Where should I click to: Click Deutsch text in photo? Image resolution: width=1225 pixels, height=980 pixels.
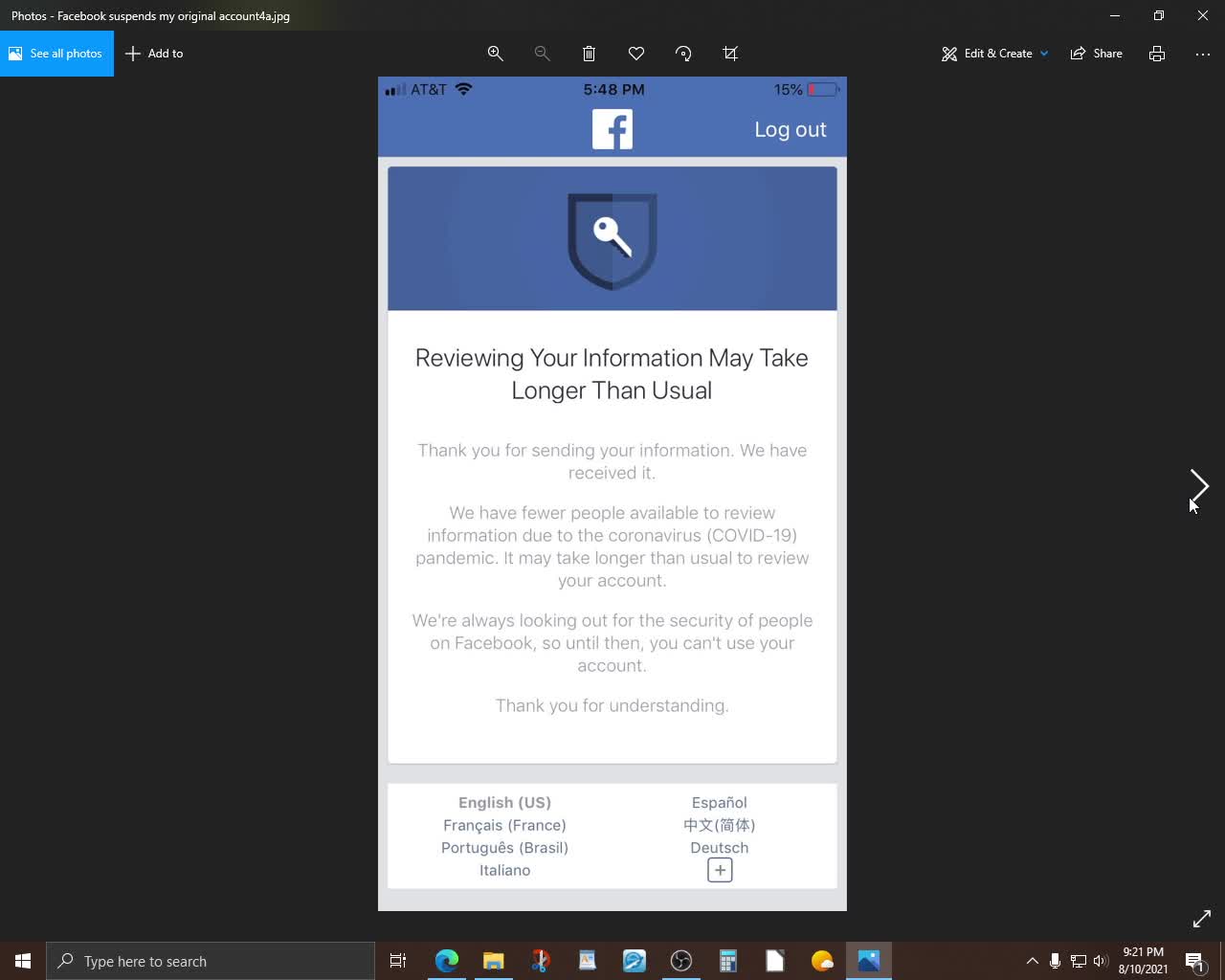click(720, 848)
